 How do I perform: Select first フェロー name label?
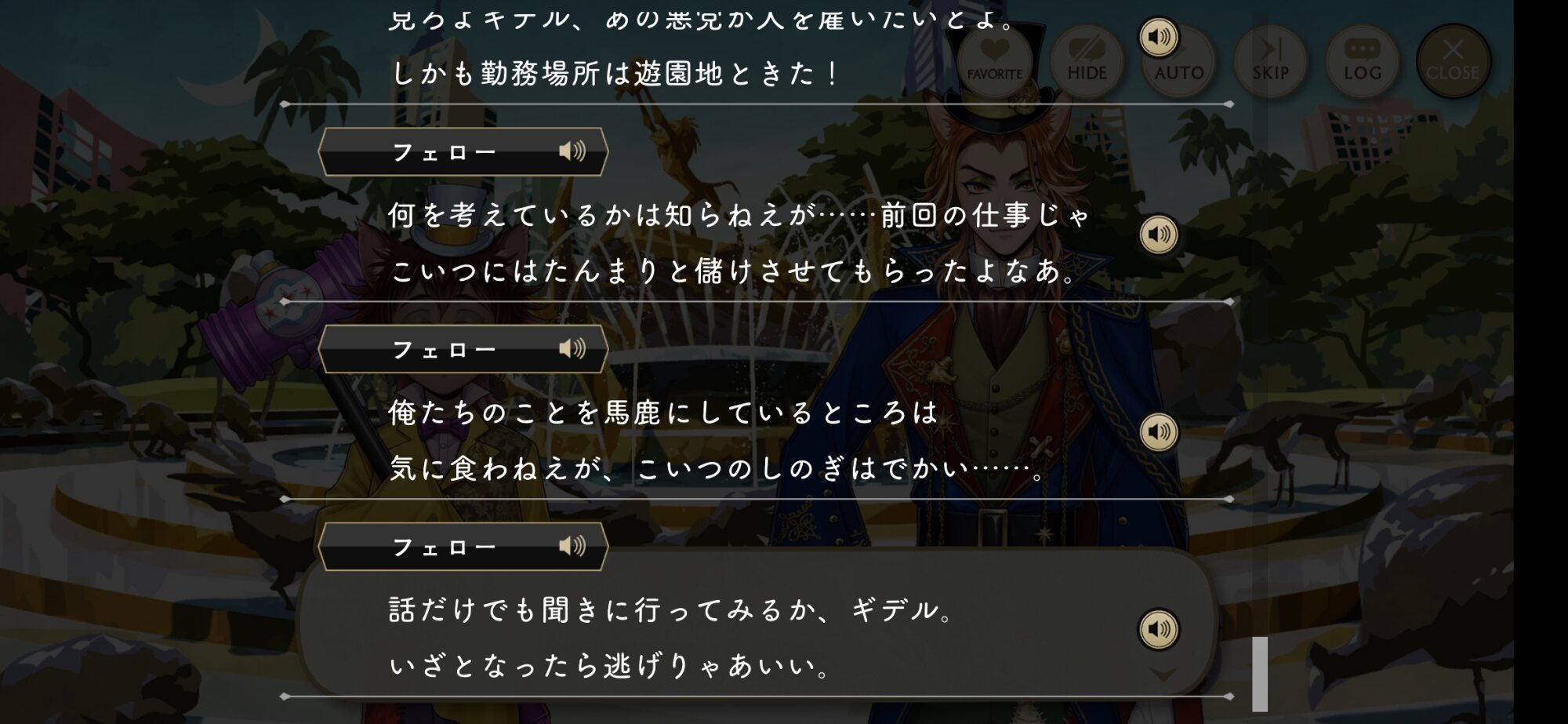tap(444, 152)
